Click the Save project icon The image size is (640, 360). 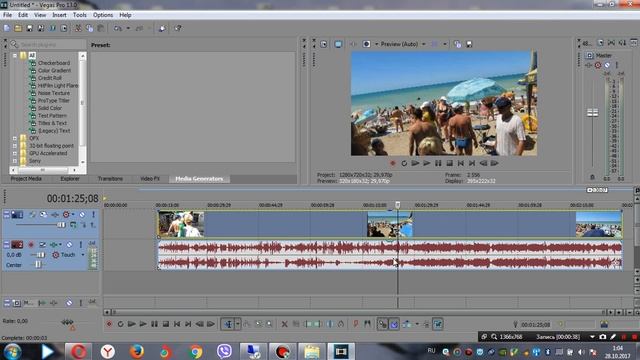pos(29,28)
